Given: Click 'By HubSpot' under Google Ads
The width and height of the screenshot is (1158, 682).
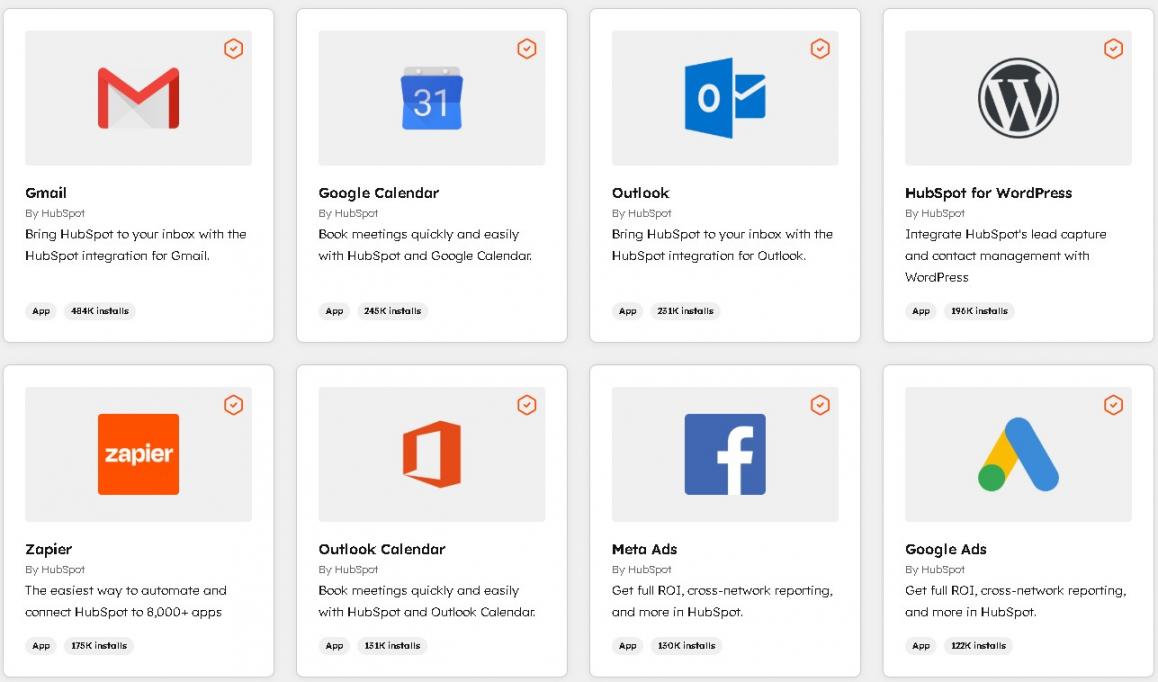Looking at the screenshot, I should pyautogui.click(x=934, y=570).
